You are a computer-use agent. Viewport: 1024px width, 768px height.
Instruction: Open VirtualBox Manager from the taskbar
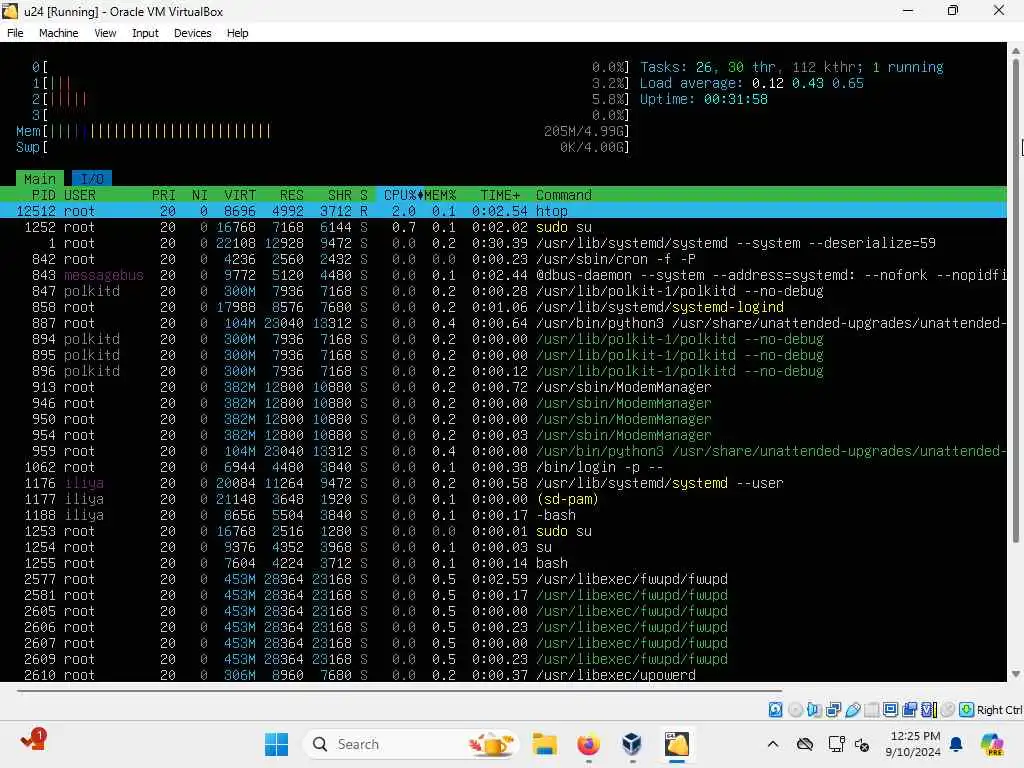pos(632,744)
